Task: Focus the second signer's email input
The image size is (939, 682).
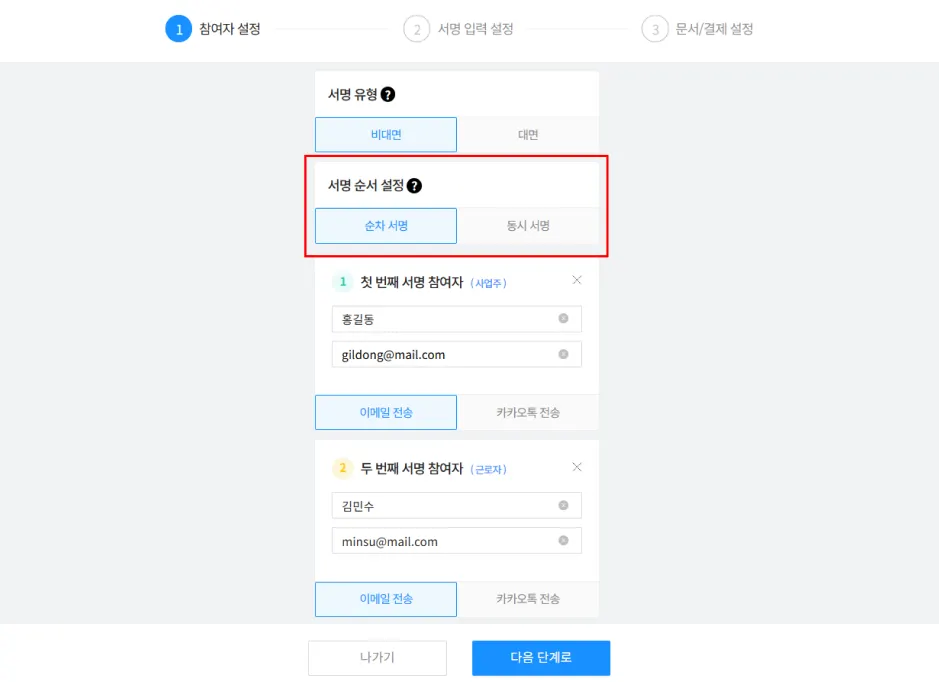Action: 456,541
